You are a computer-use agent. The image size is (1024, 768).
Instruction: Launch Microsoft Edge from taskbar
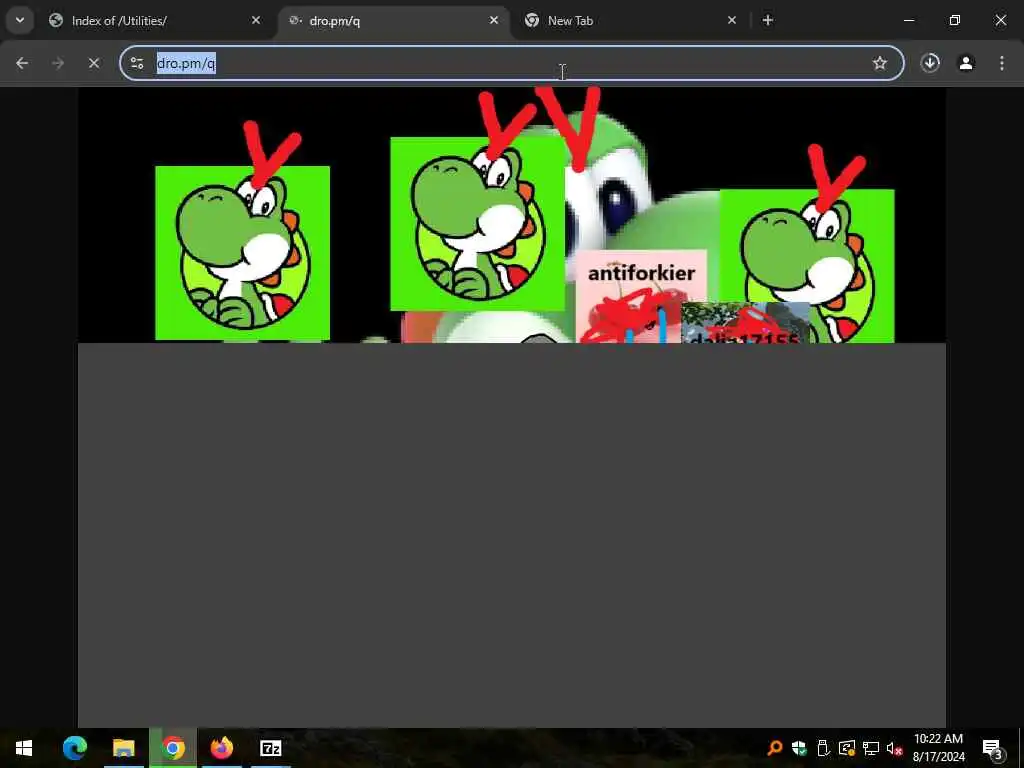click(x=74, y=748)
